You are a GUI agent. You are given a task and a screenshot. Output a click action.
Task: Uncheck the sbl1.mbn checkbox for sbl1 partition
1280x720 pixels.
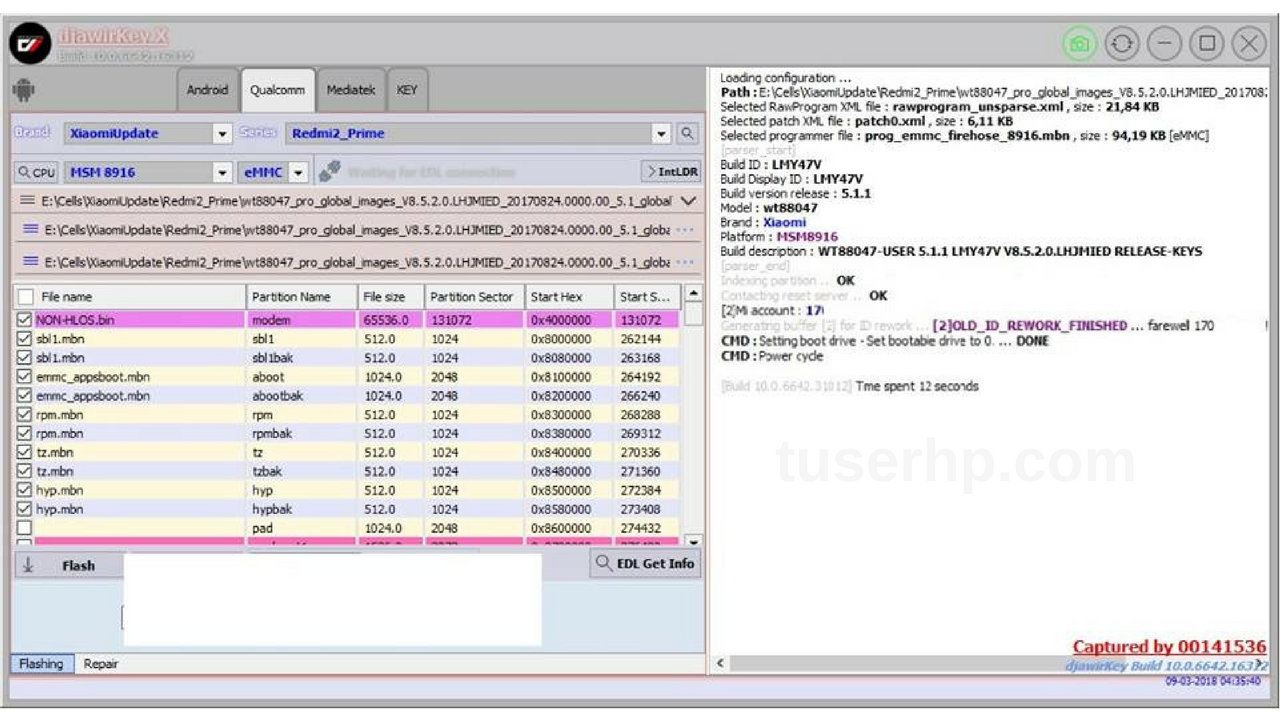25,339
